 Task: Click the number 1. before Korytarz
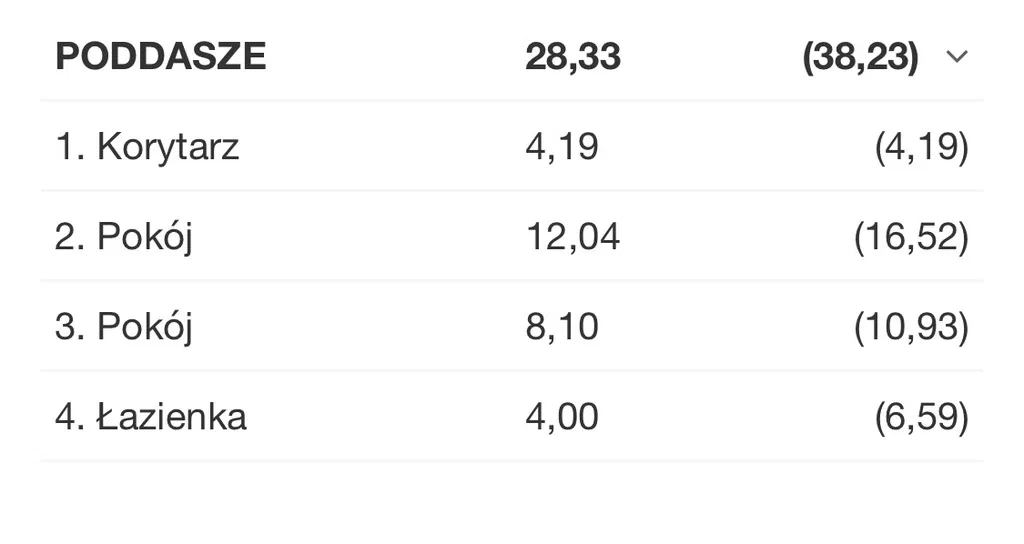(68, 148)
